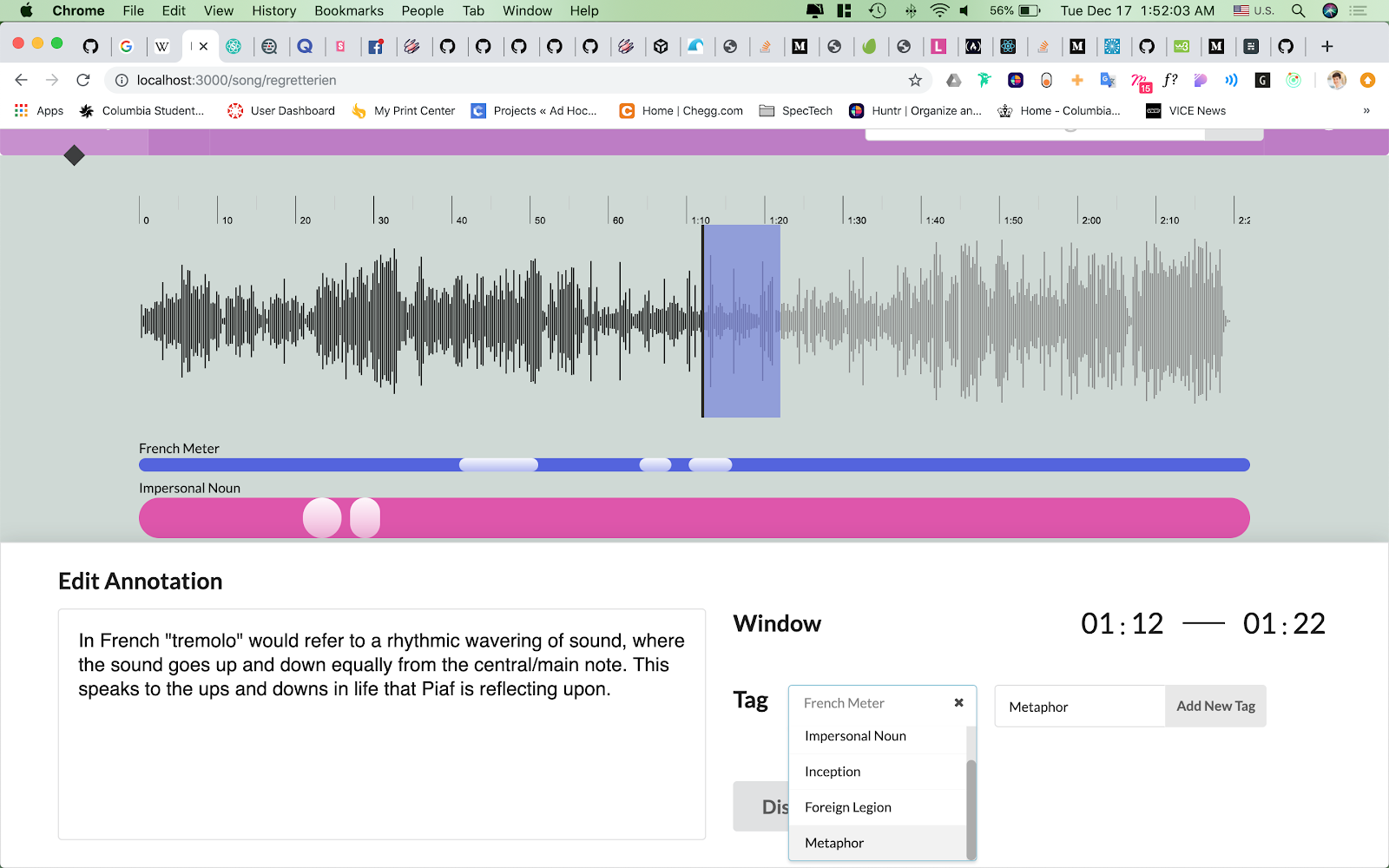Viewport: 1389px width, 868px height.
Task: Open the Bookmarks menu
Action: tap(349, 10)
